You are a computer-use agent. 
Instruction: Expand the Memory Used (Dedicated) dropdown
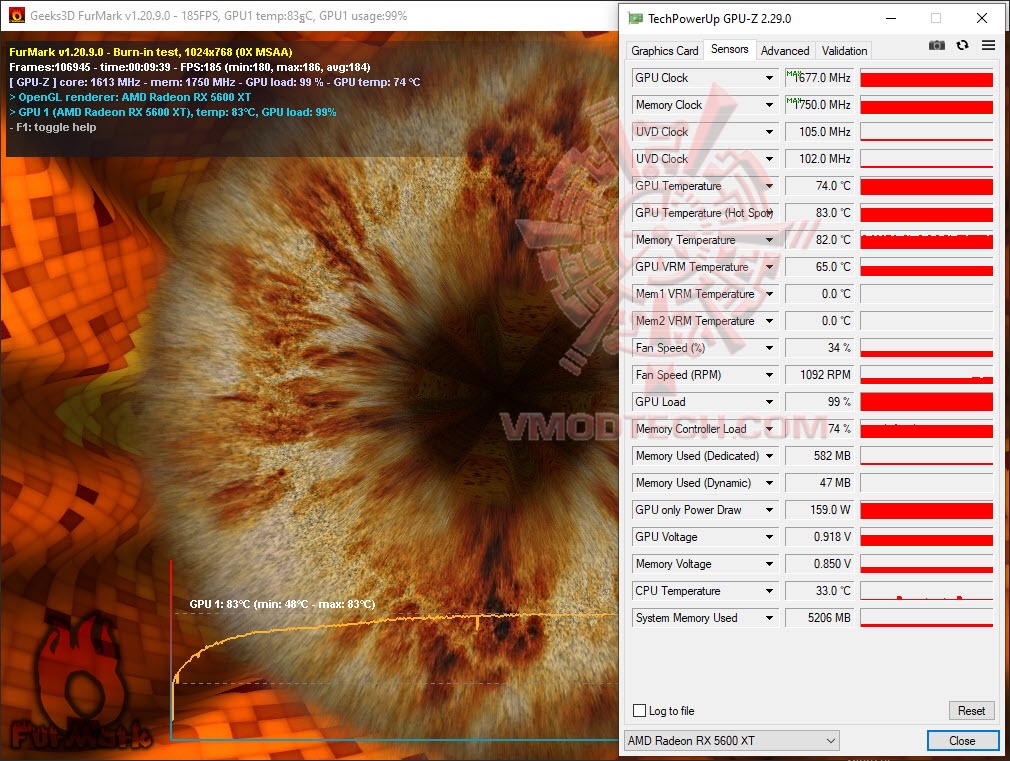pyautogui.click(x=769, y=456)
